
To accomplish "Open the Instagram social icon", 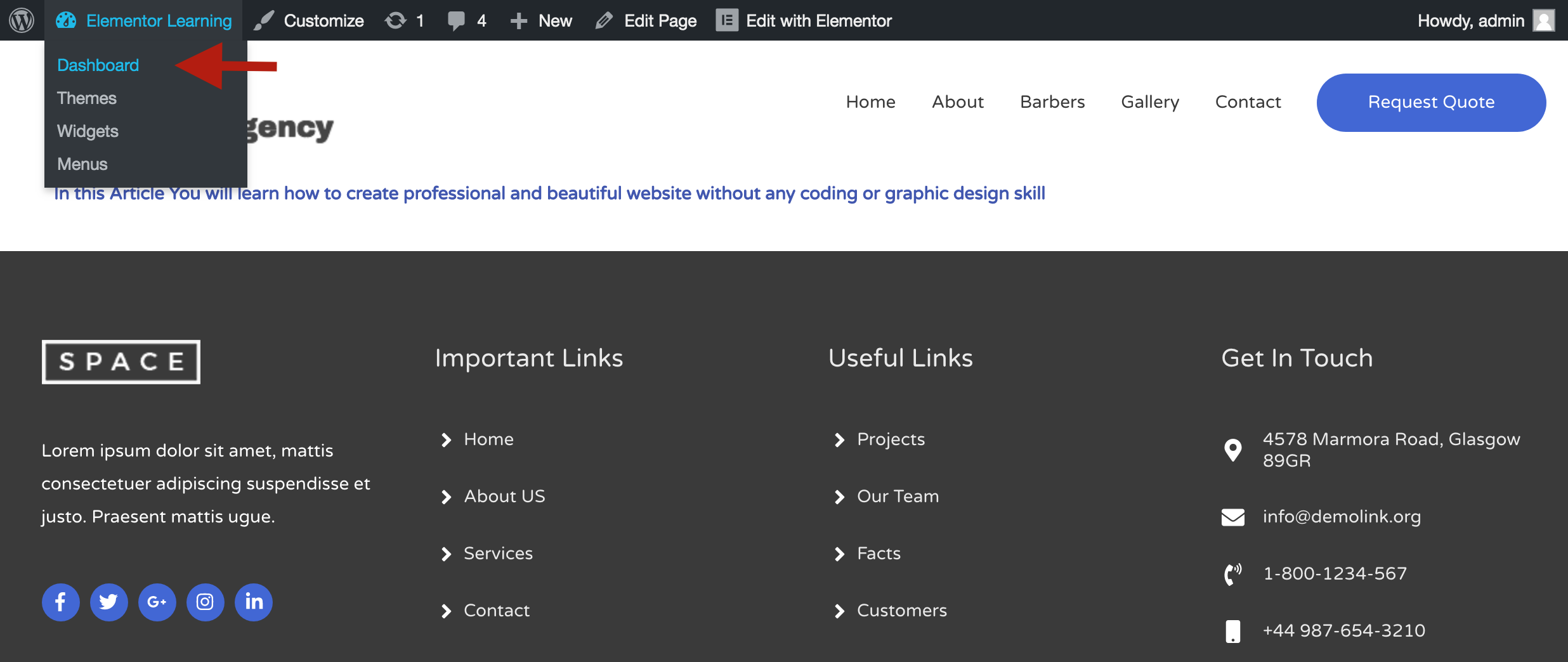I will (205, 602).
